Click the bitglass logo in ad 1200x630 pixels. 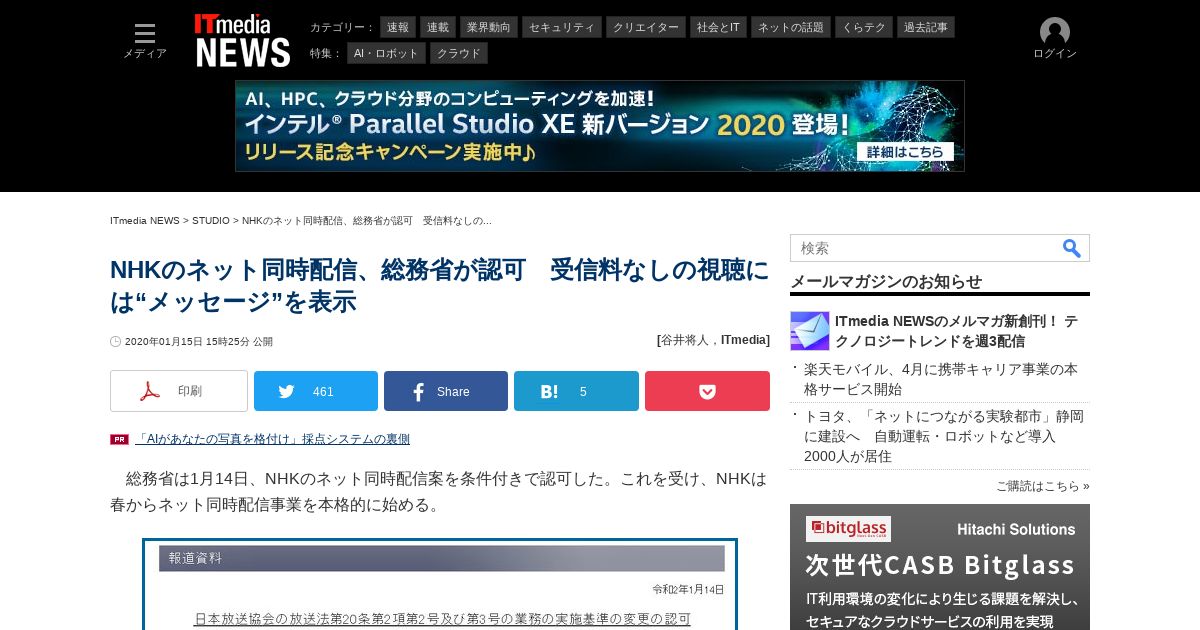click(x=848, y=529)
